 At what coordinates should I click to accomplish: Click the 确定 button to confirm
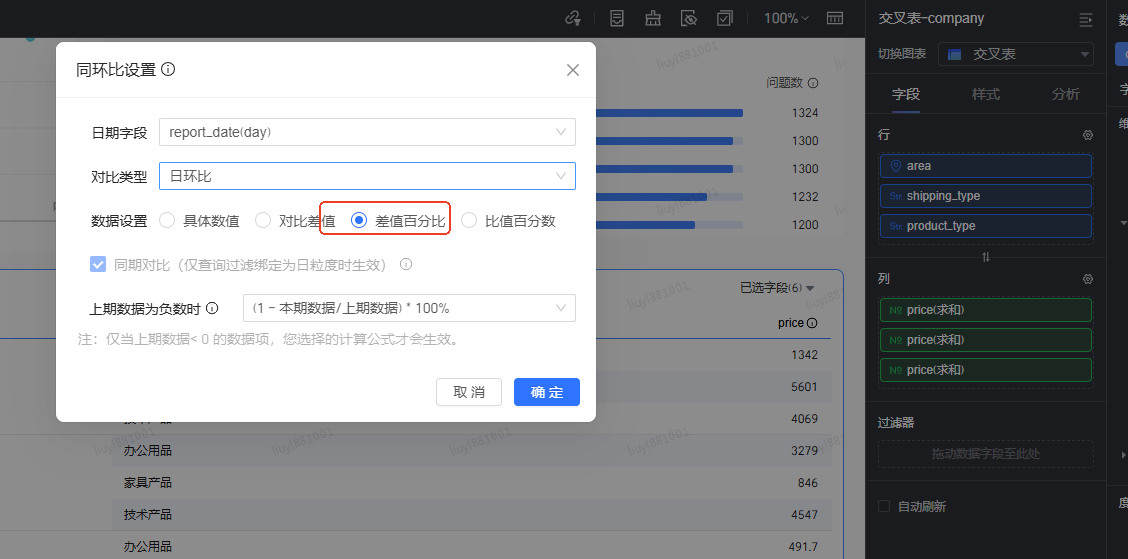tap(547, 392)
